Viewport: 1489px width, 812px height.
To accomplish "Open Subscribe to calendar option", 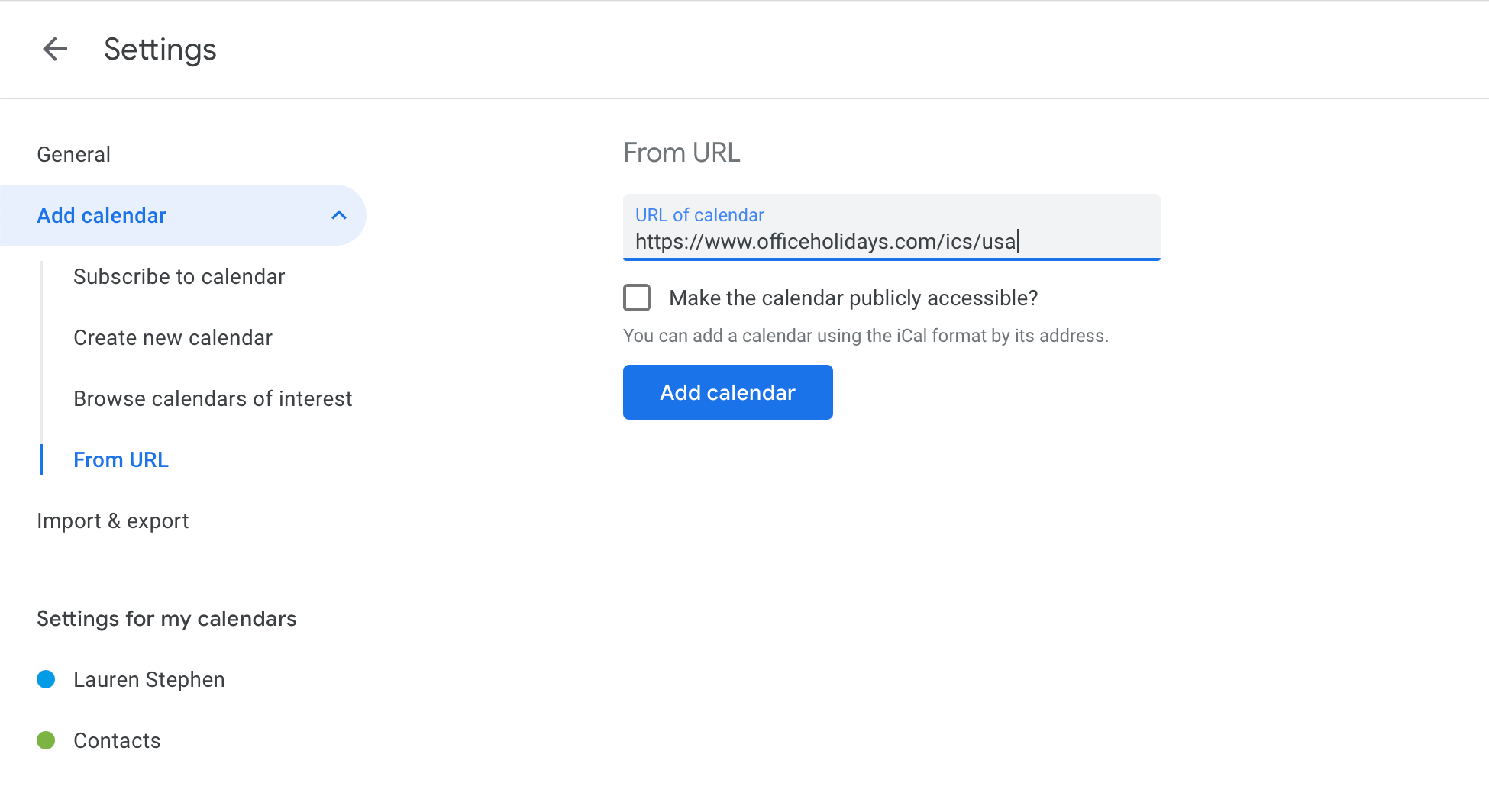I will coord(179,277).
